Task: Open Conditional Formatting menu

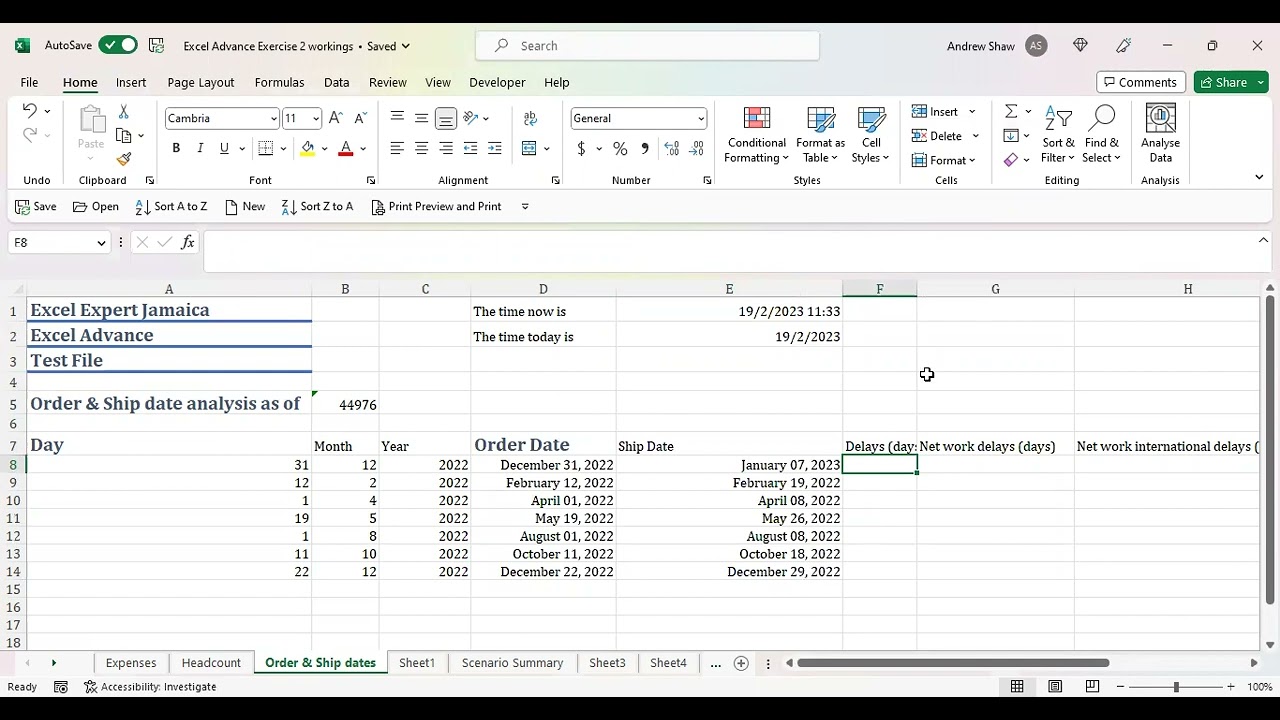Action: [757, 135]
